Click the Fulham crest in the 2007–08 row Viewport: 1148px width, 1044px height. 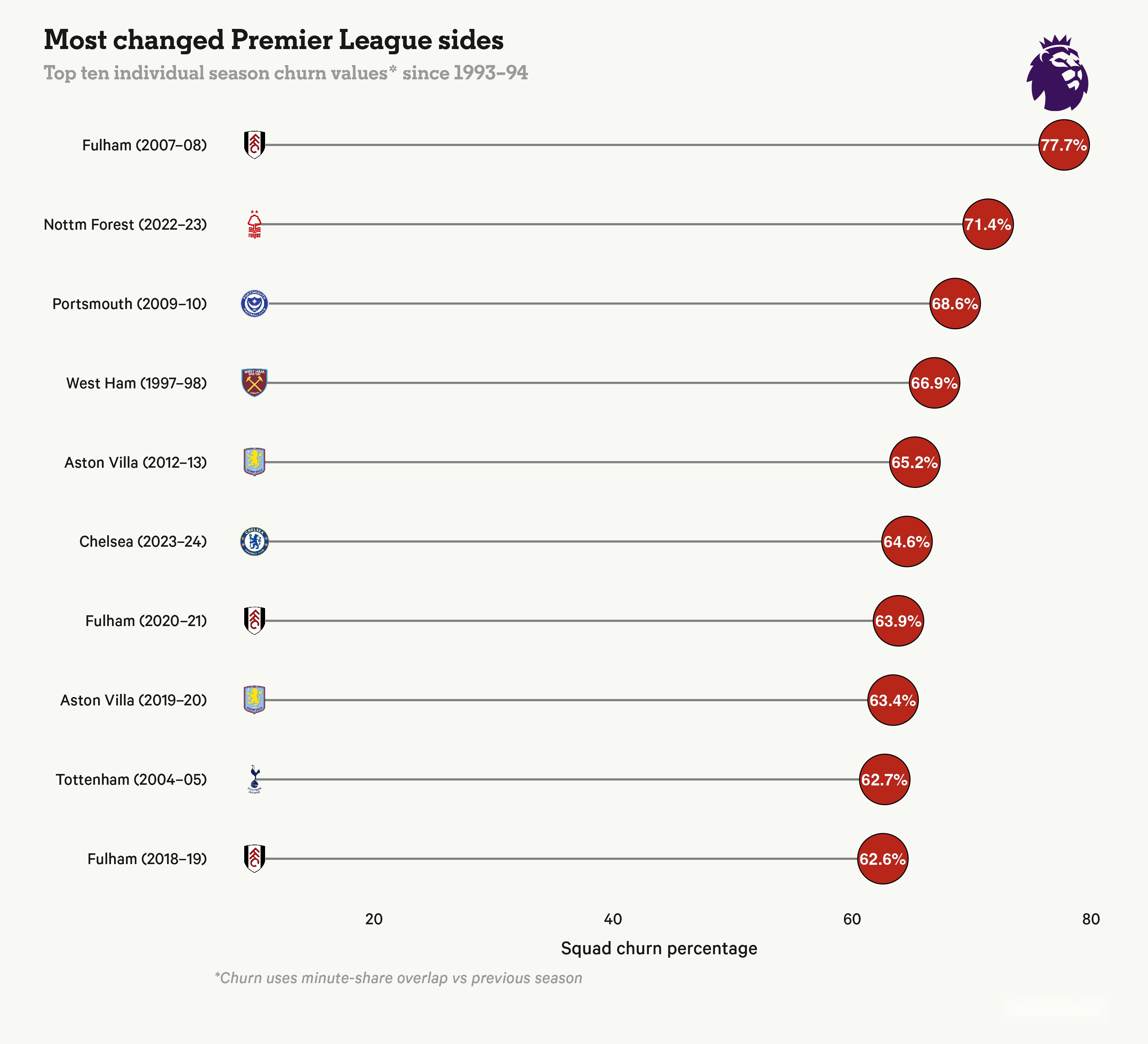click(x=254, y=145)
